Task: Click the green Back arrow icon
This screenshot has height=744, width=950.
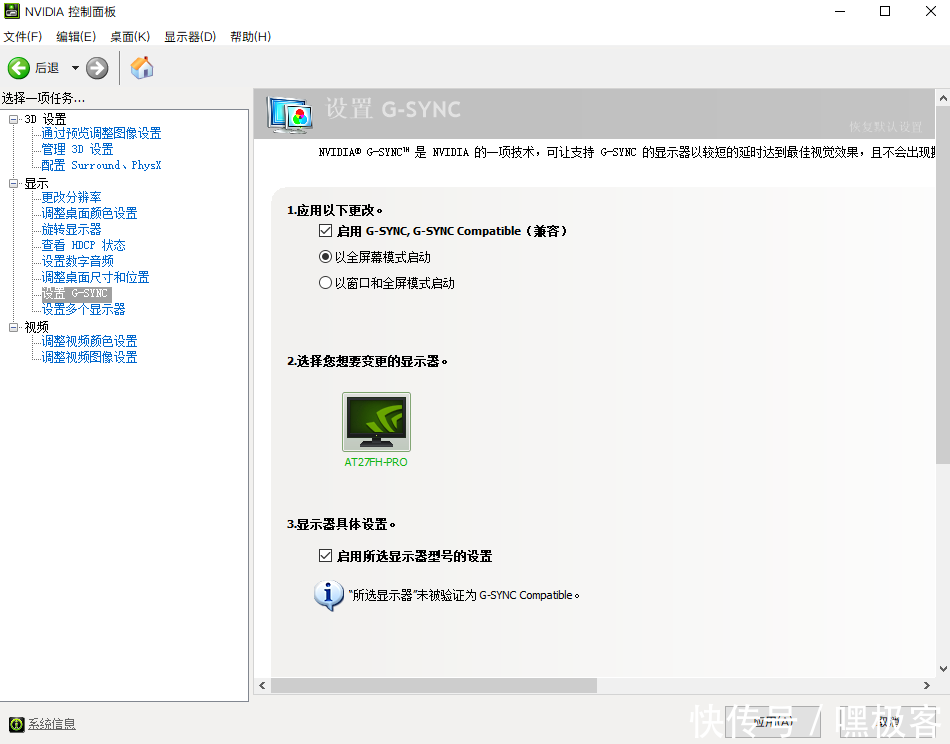Action: tap(19, 68)
